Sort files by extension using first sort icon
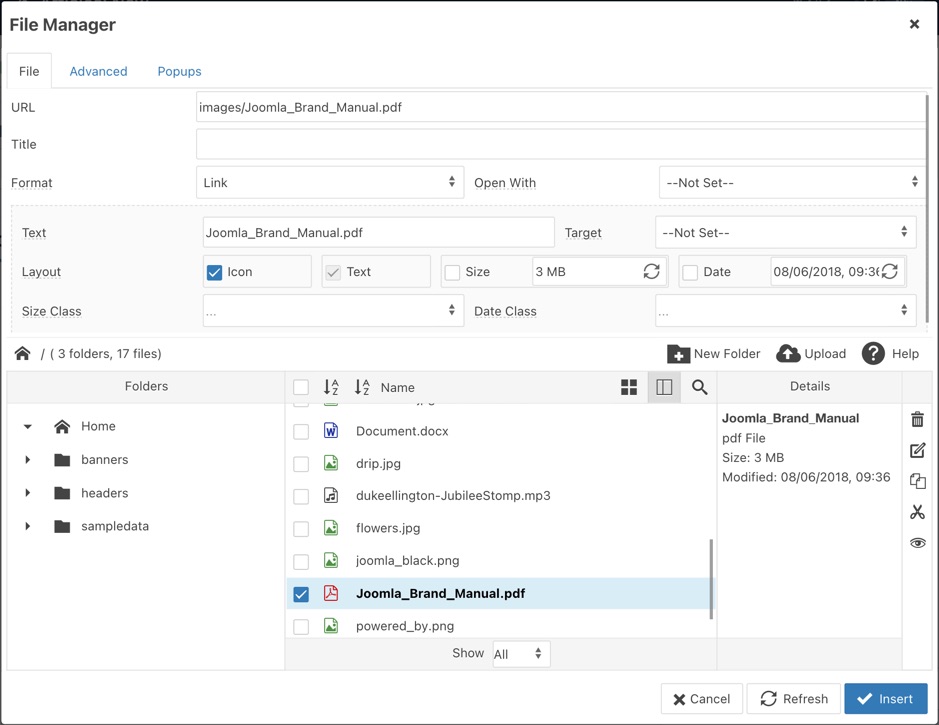The image size is (939, 725). pos(331,387)
